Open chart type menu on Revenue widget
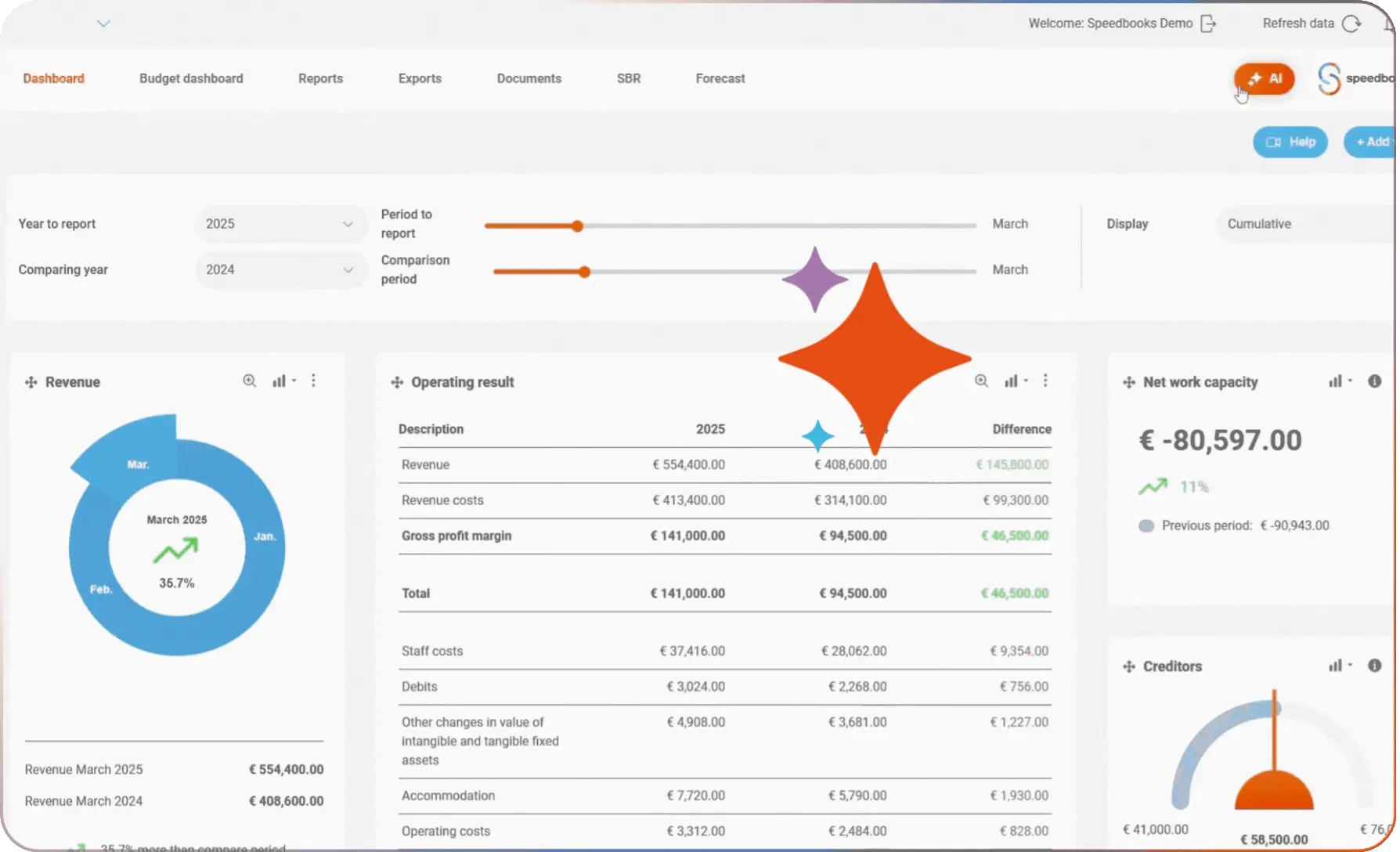Viewport: 1400px width, 852px height. (x=283, y=381)
